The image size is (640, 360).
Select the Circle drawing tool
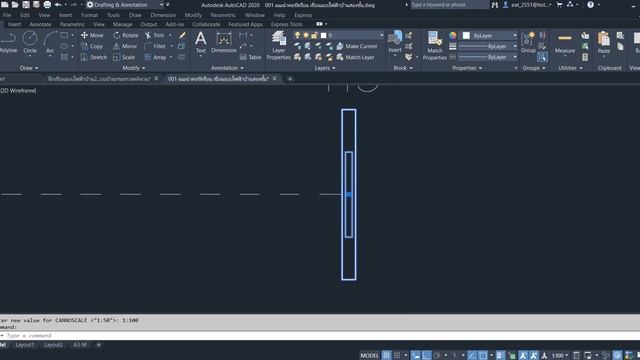point(29,42)
